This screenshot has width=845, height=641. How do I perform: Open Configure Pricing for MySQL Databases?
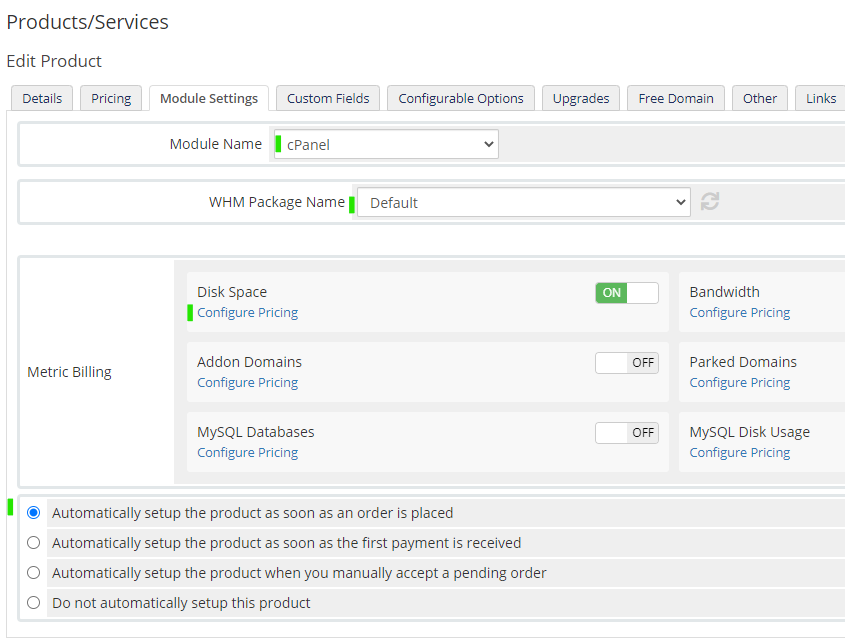248,453
